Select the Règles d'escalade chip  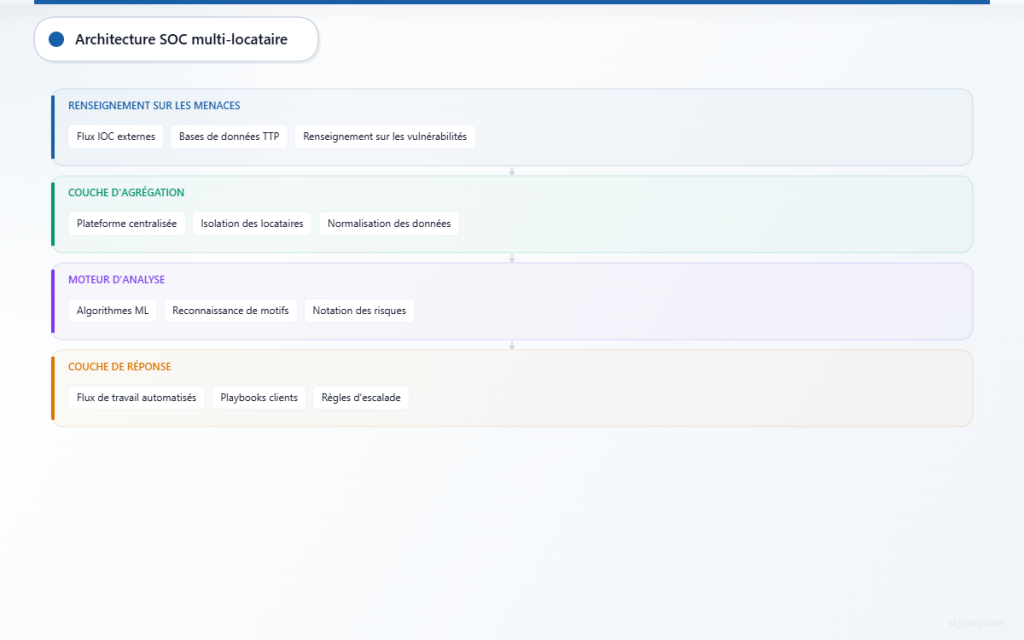361,398
